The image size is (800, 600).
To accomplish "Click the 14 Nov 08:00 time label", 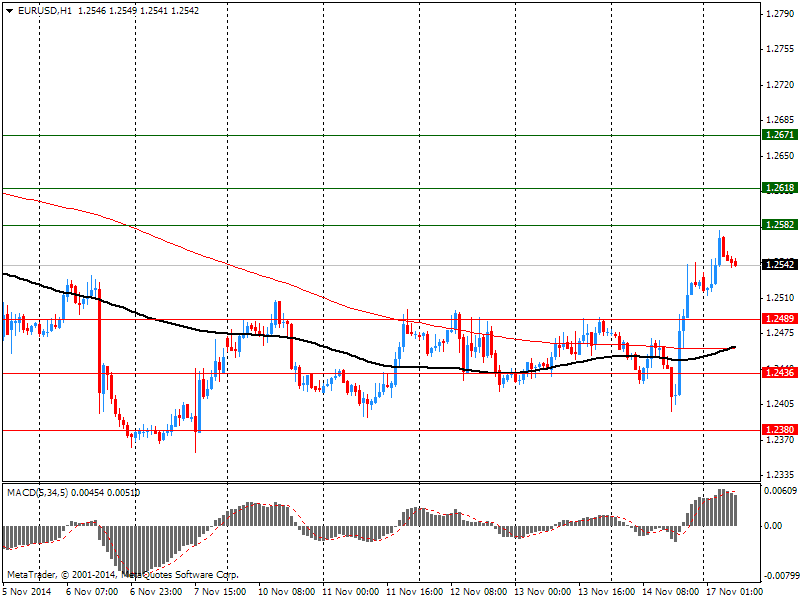I will 671,592.
